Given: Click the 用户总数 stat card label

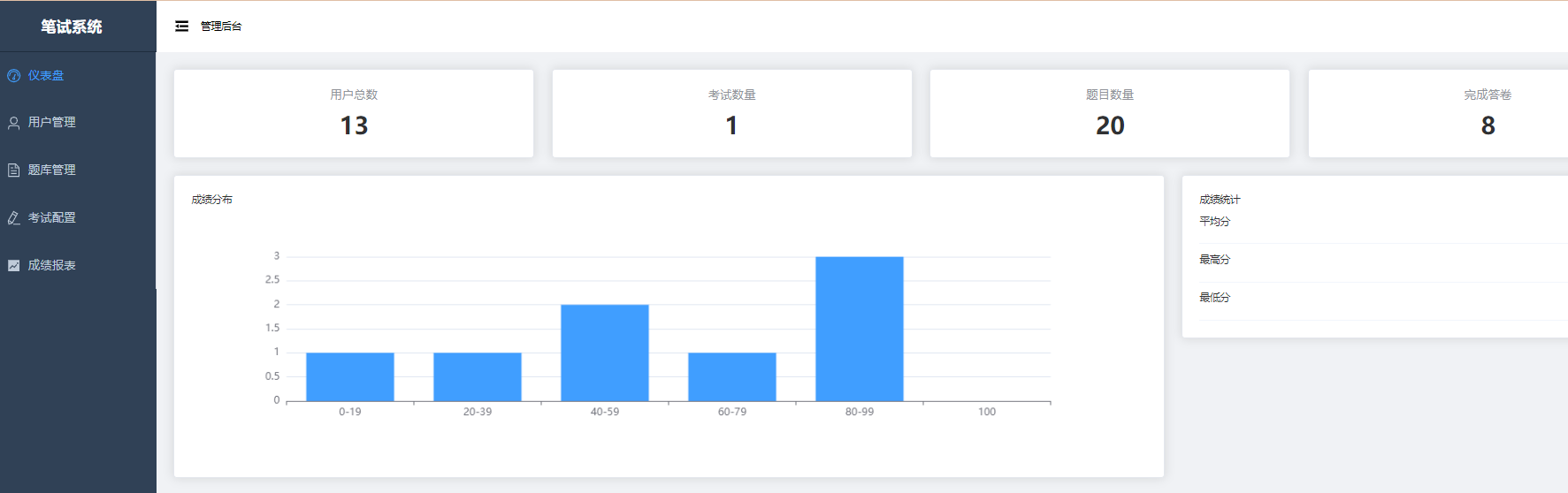Looking at the screenshot, I should [x=354, y=95].
